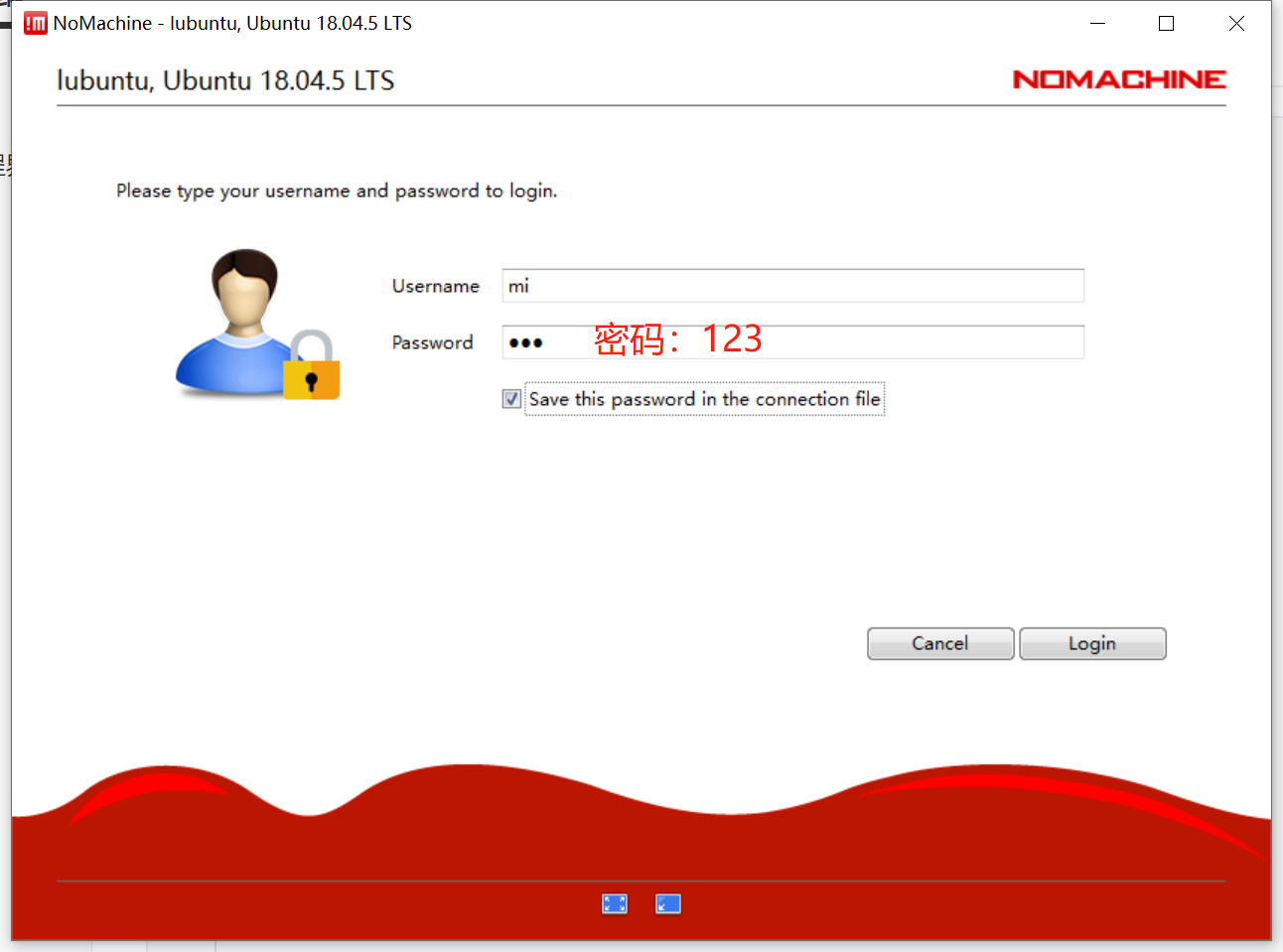The height and width of the screenshot is (952, 1283).
Task: Minimize the NoMachine window
Action: pyautogui.click(x=1097, y=23)
